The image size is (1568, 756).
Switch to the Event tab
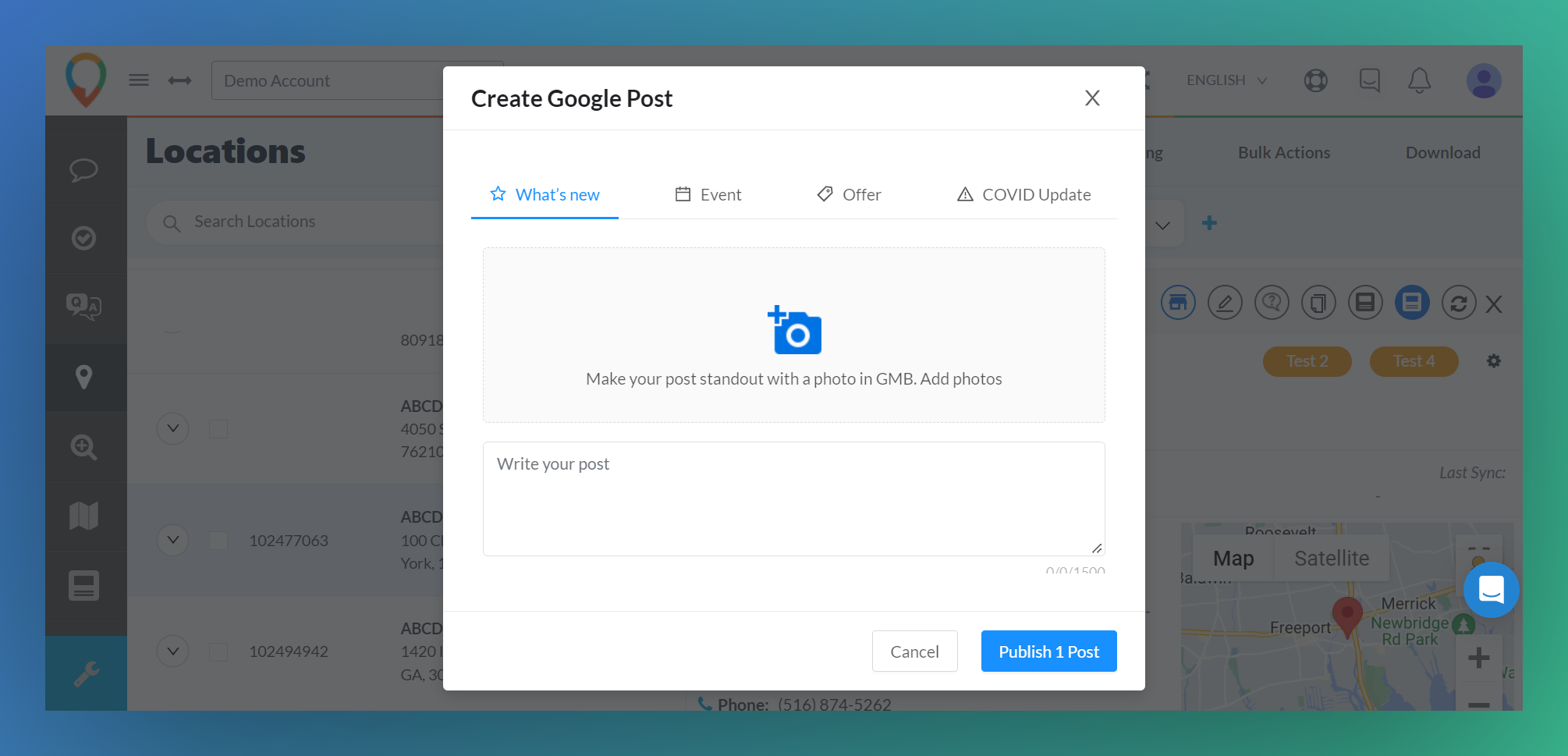pos(708,194)
